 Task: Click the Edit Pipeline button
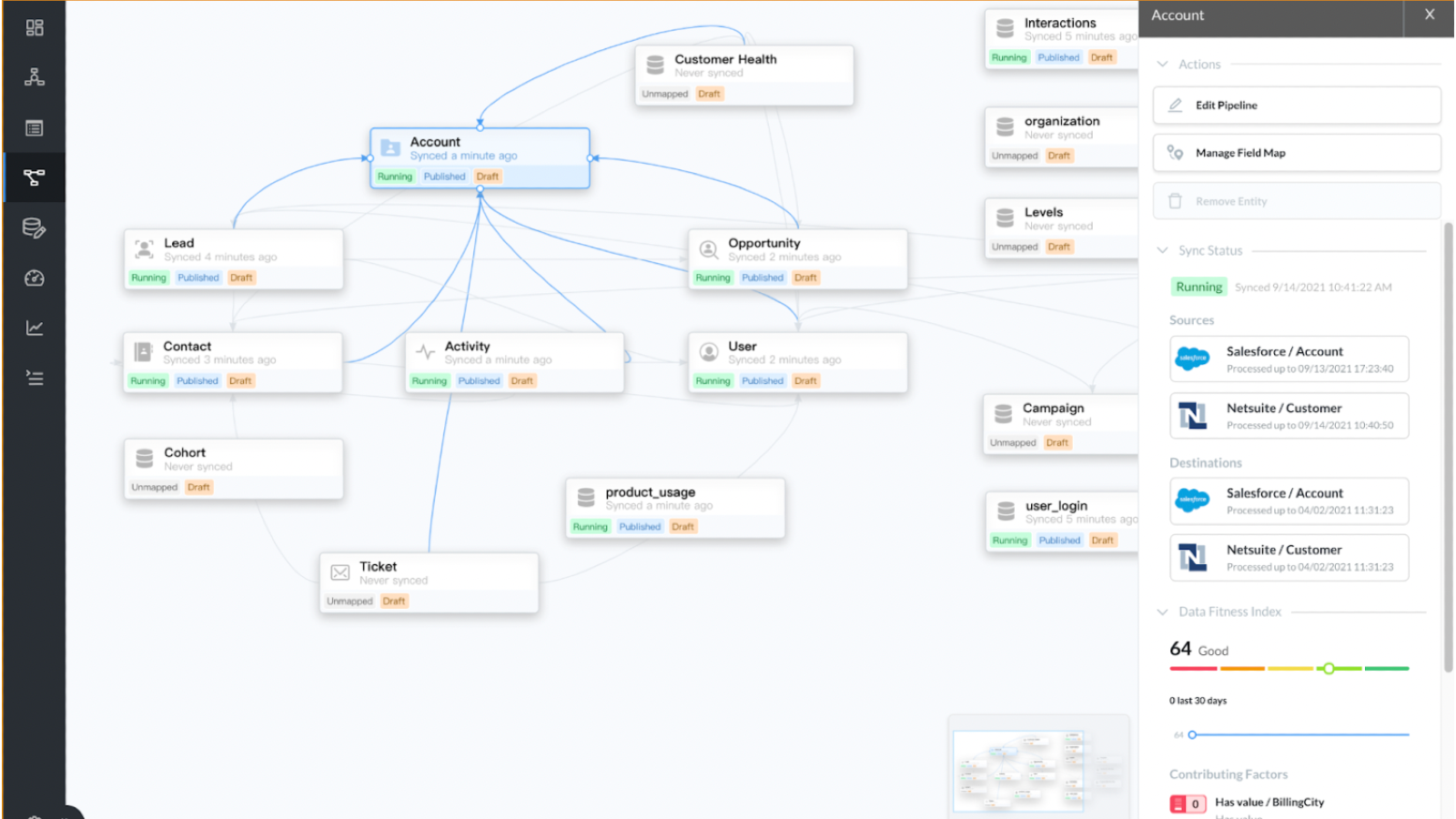1296,106
